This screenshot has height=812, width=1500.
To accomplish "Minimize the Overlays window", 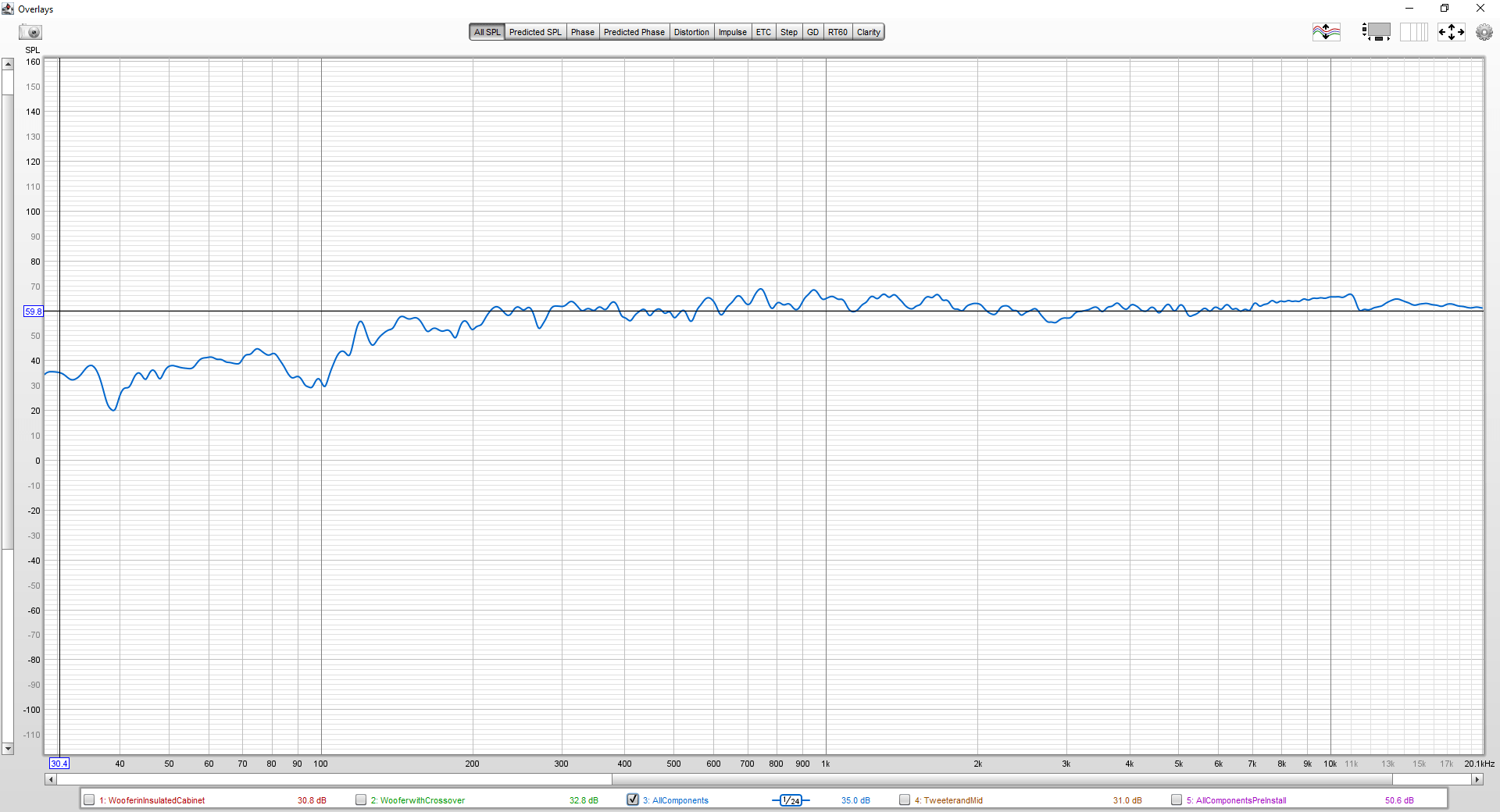I will tap(1409, 9).
